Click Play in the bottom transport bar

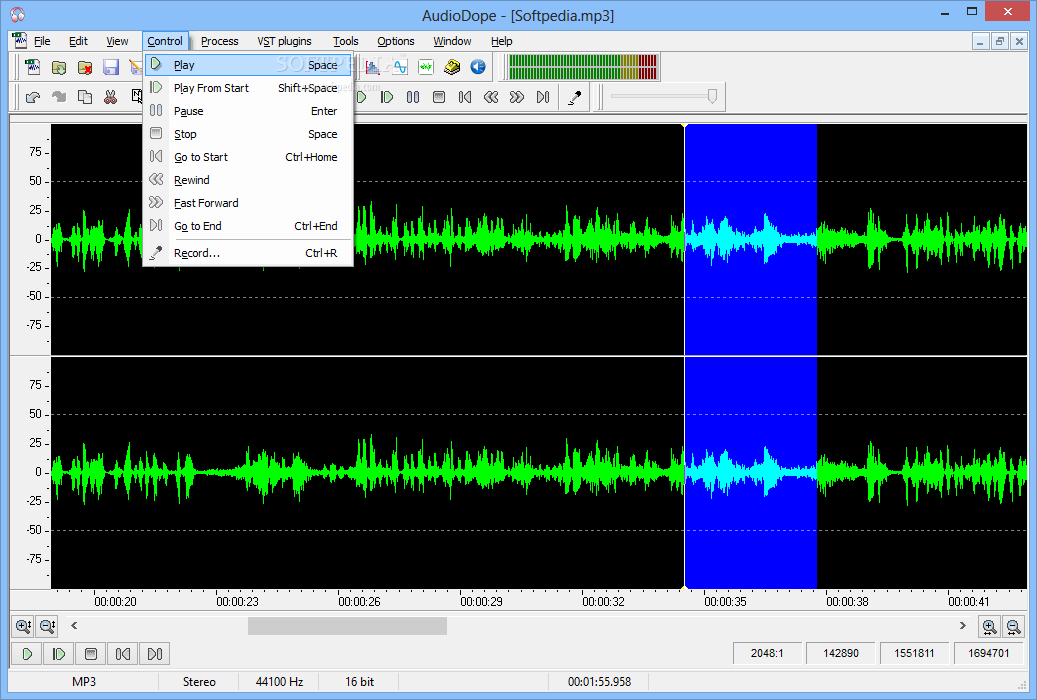pyautogui.click(x=27, y=654)
